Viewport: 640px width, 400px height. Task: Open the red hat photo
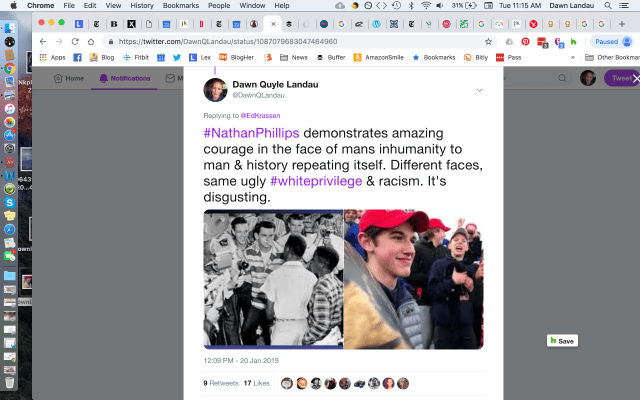pos(414,279)
